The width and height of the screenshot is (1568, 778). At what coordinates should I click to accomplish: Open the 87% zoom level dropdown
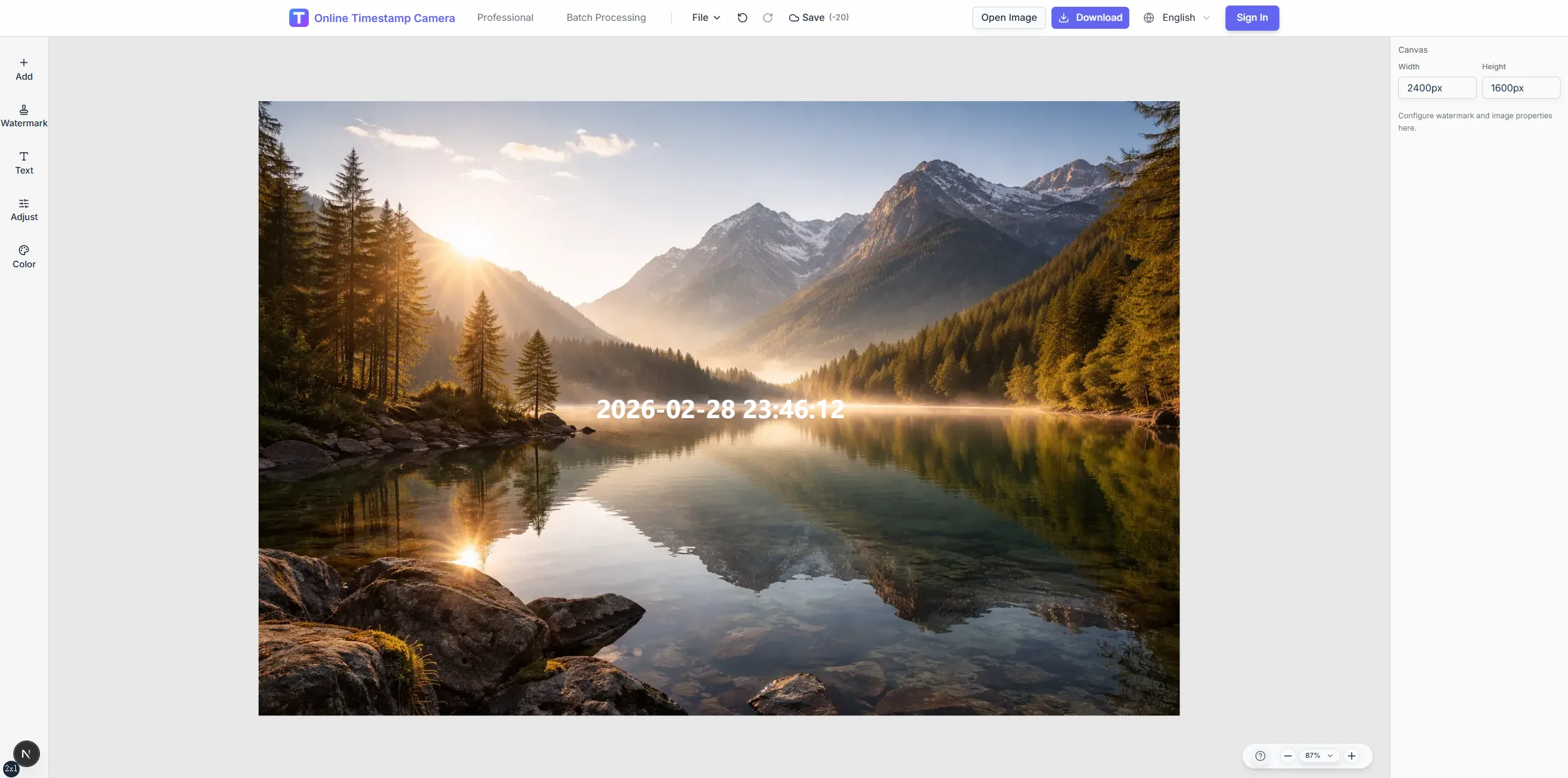click(1319, 756)
